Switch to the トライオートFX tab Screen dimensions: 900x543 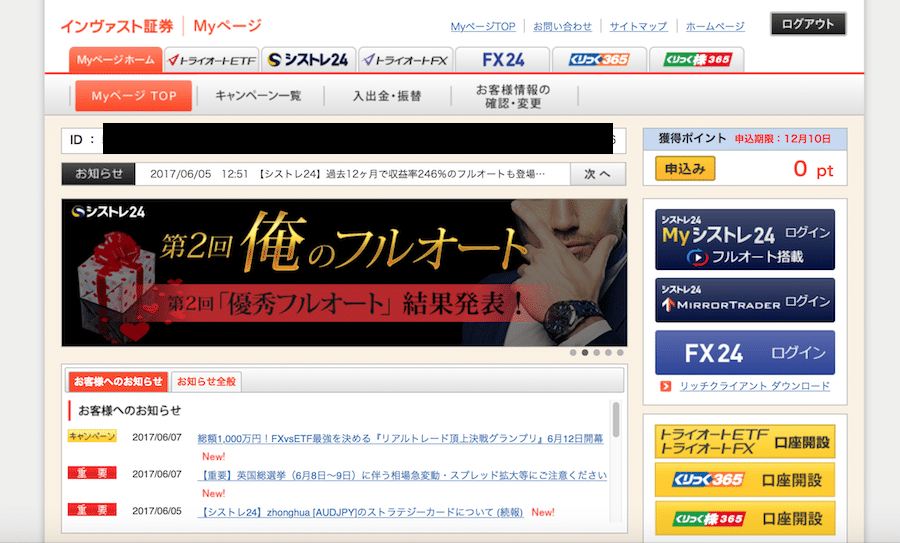(x=406, y=60)
